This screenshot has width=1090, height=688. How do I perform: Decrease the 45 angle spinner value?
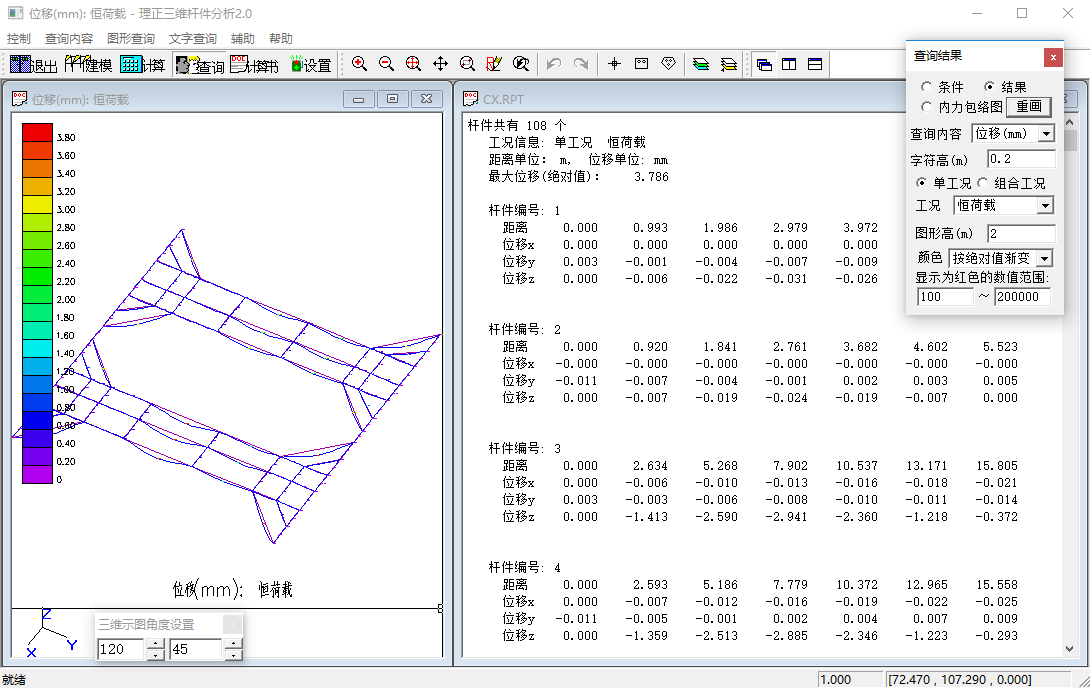tap(234, 655)
